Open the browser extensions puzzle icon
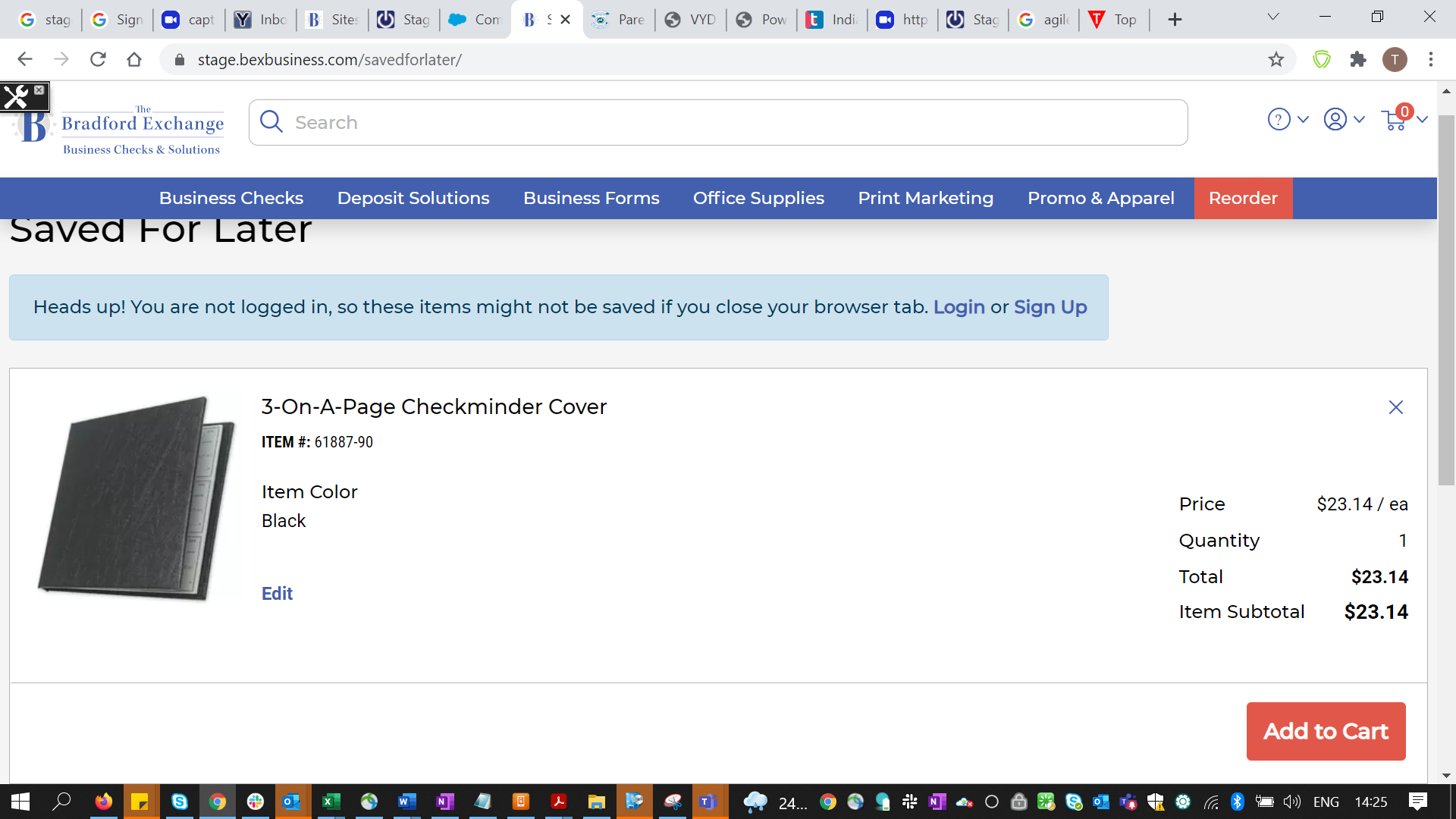 (x=1358, y=59)
